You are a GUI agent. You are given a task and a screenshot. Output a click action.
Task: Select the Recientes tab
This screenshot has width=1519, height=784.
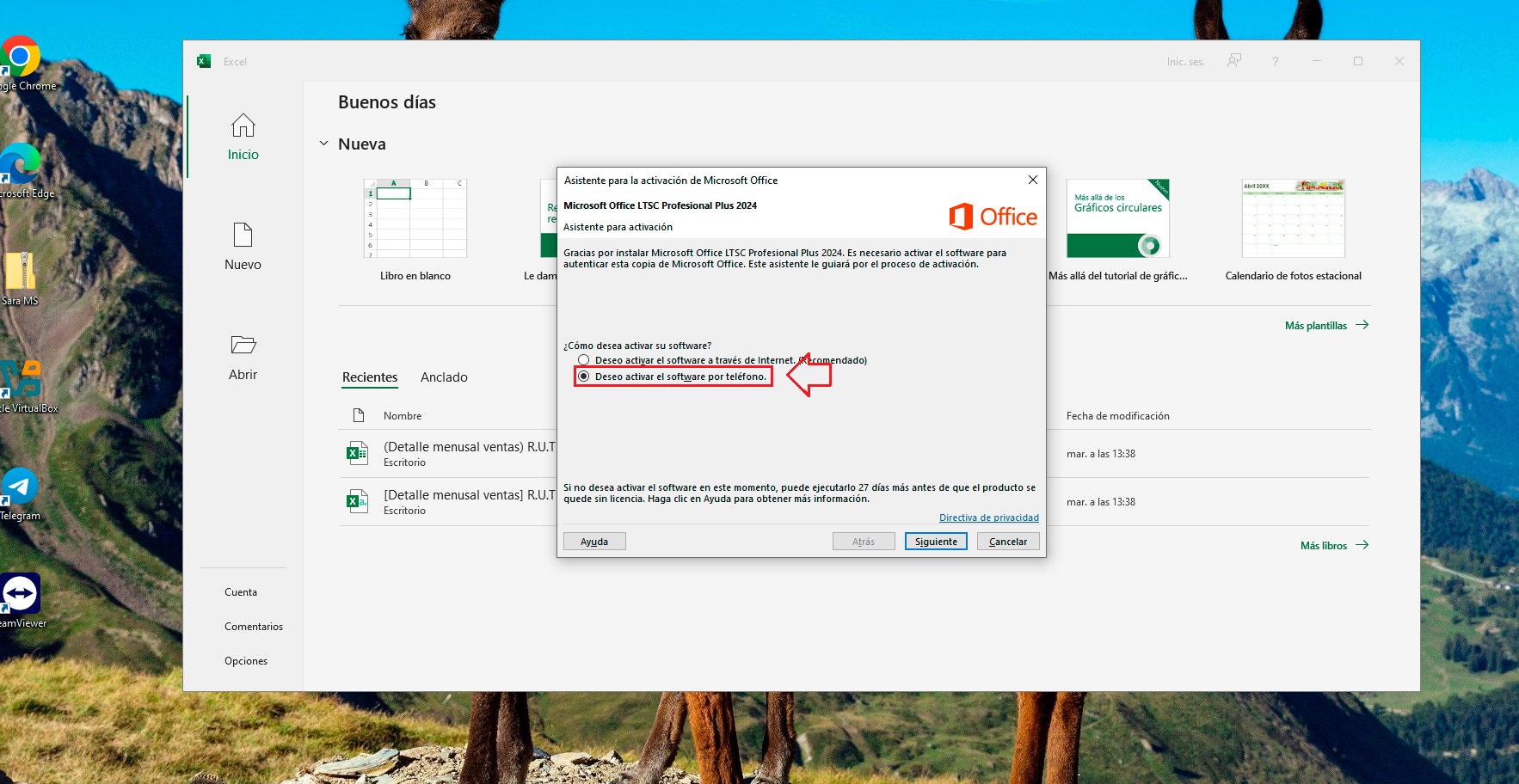coord(370,377)
